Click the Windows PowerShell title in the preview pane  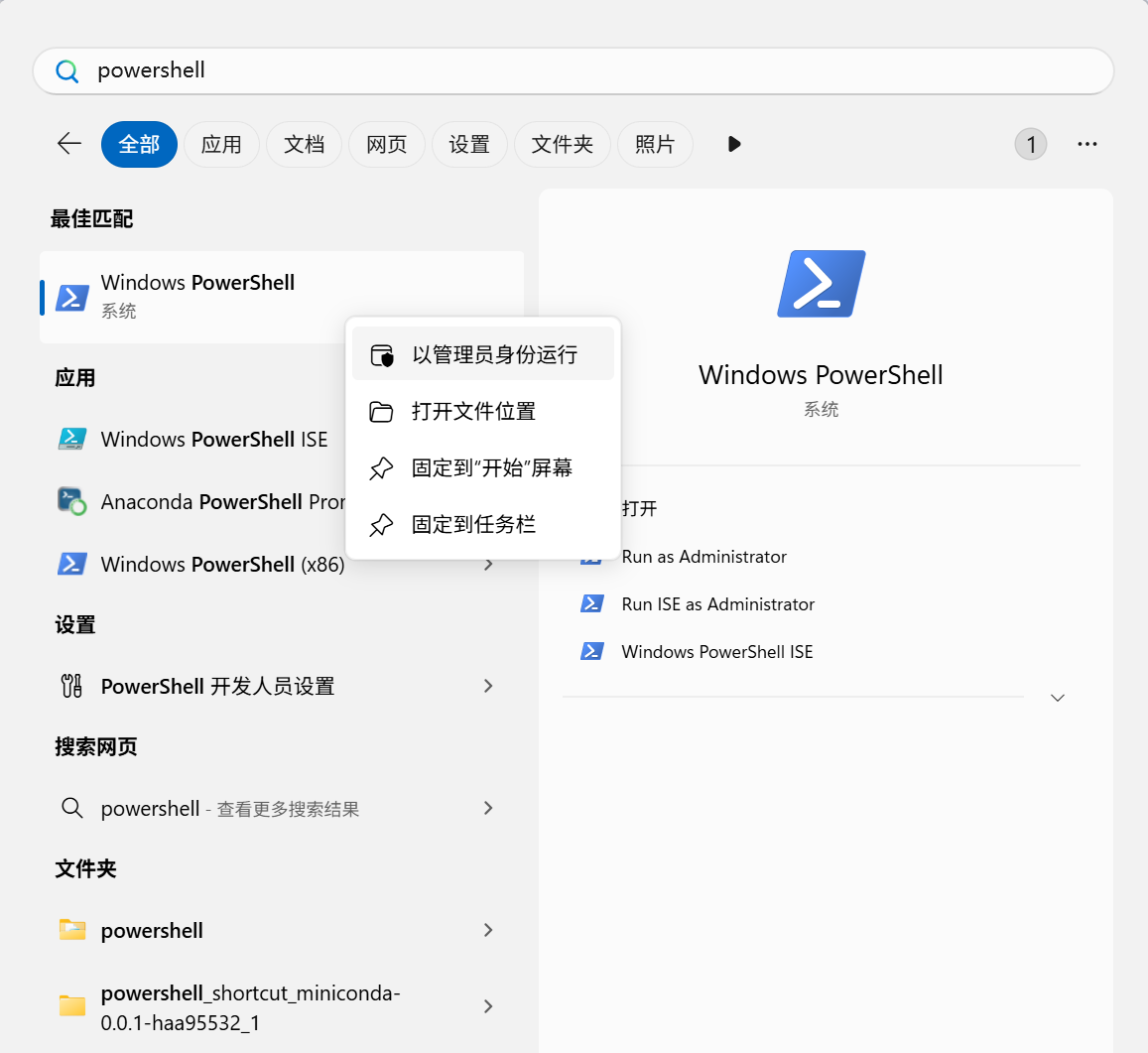[x=821, y=375]
